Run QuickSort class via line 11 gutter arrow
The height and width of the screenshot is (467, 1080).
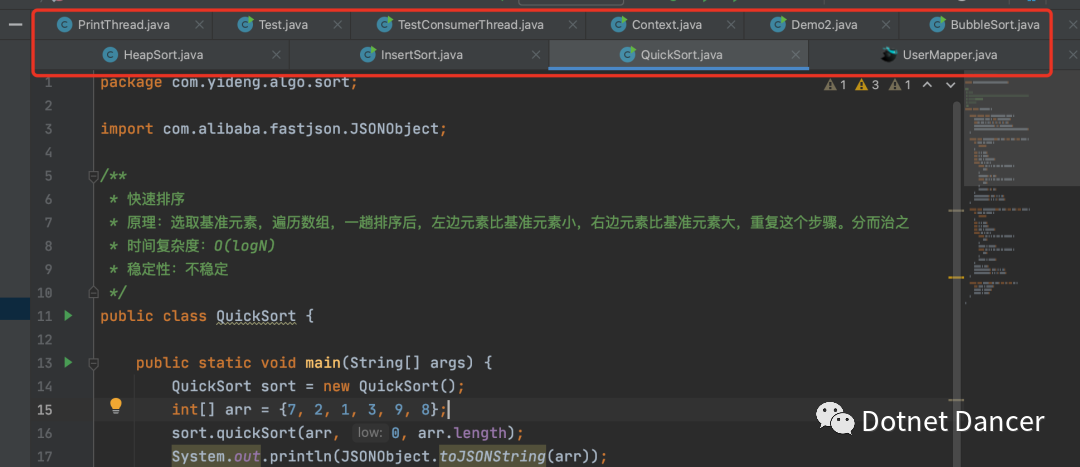click(68, 315)
